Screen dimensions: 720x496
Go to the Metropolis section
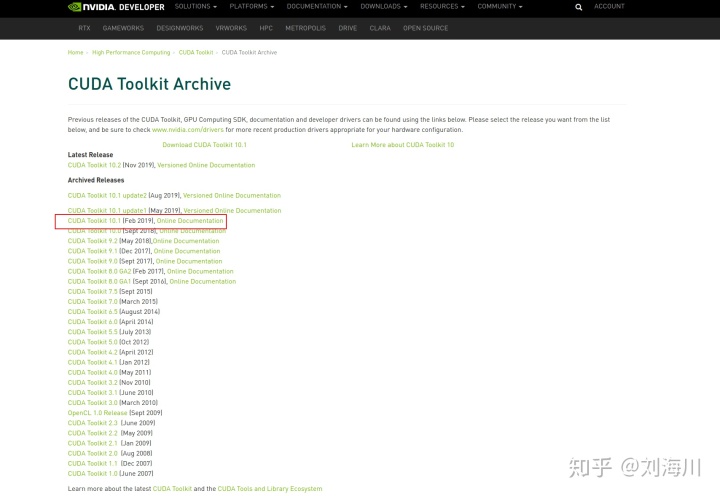(x=305, y=28)
